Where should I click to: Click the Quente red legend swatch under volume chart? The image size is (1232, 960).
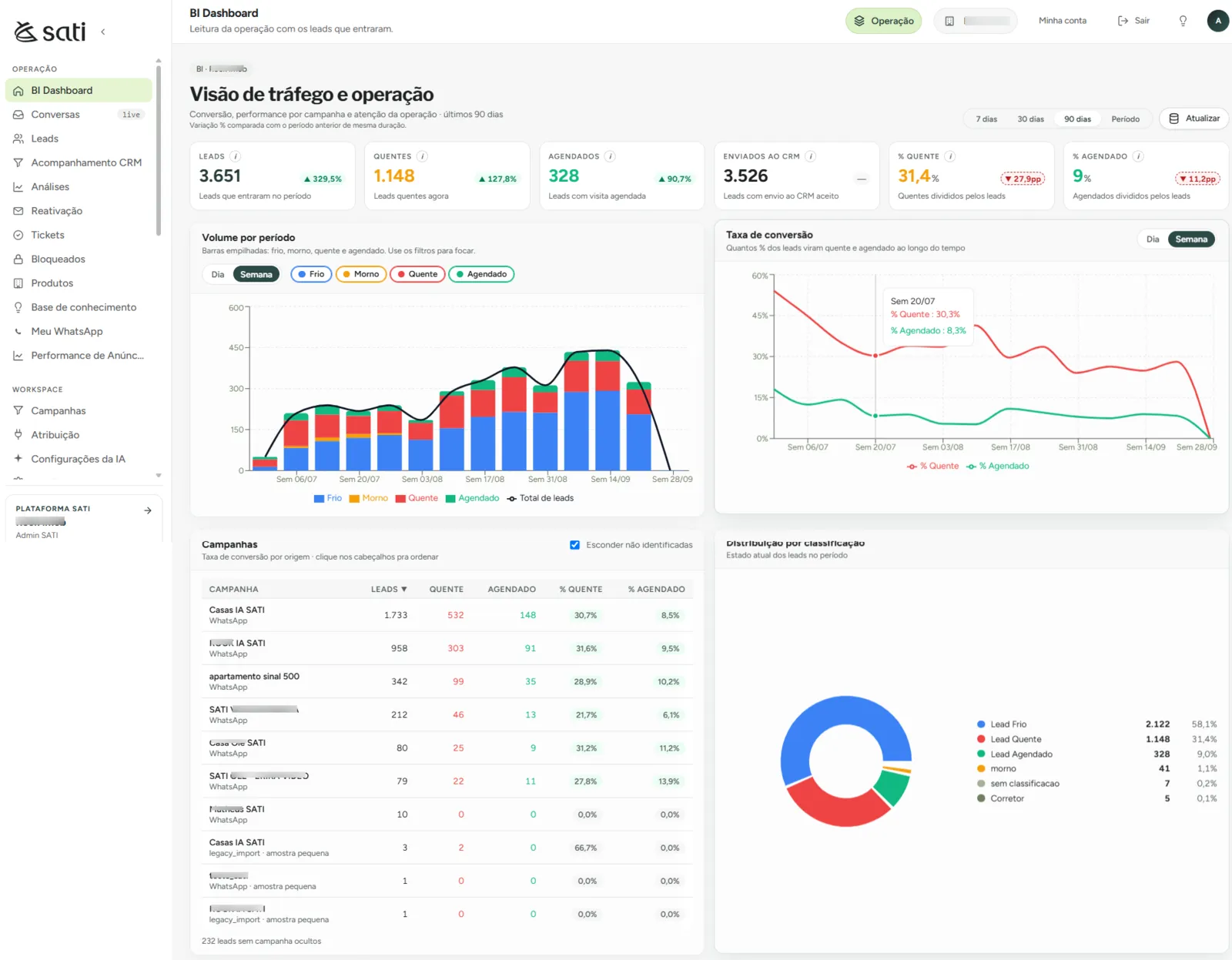(x=400, y=499)
